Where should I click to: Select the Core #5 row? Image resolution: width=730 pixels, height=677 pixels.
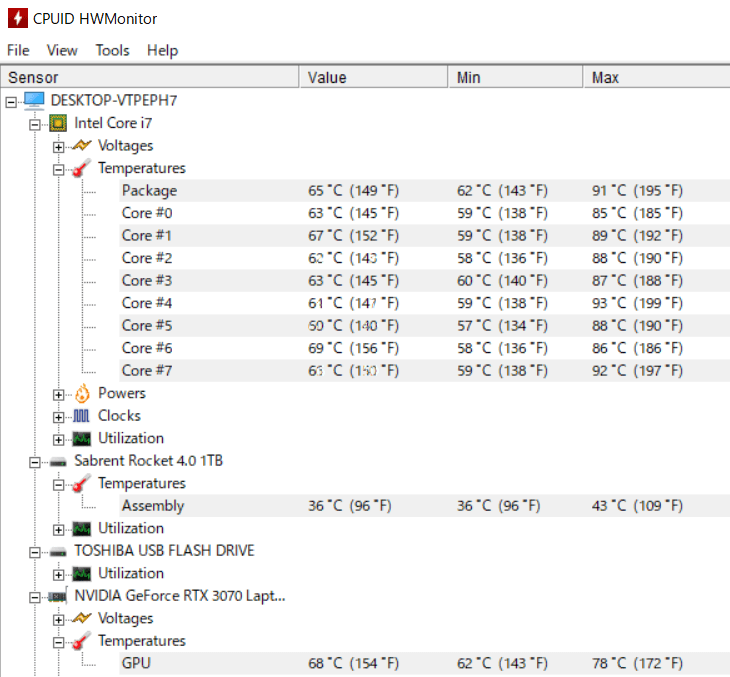coord(425,325)
